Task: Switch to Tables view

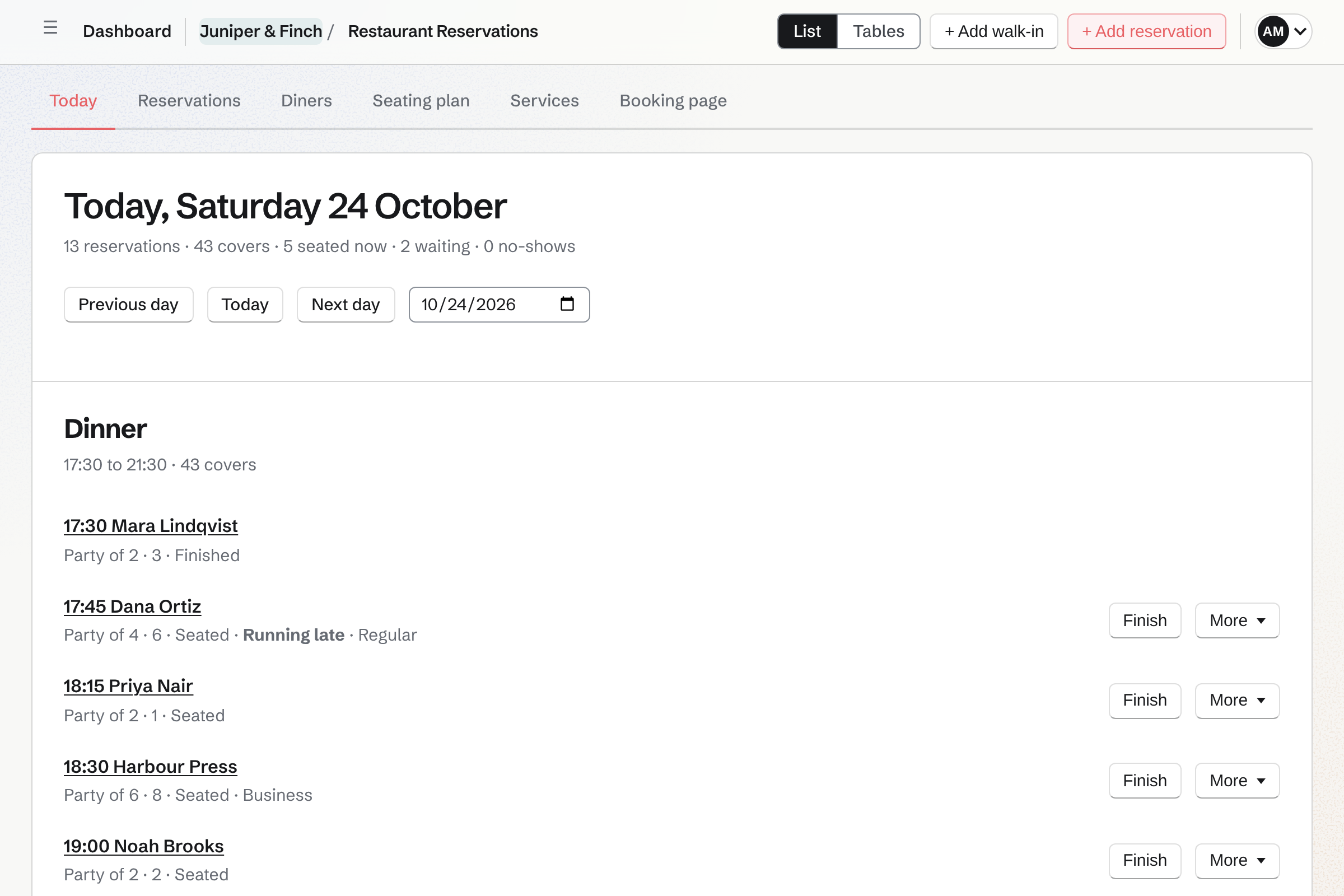Action: pos(878,31)
